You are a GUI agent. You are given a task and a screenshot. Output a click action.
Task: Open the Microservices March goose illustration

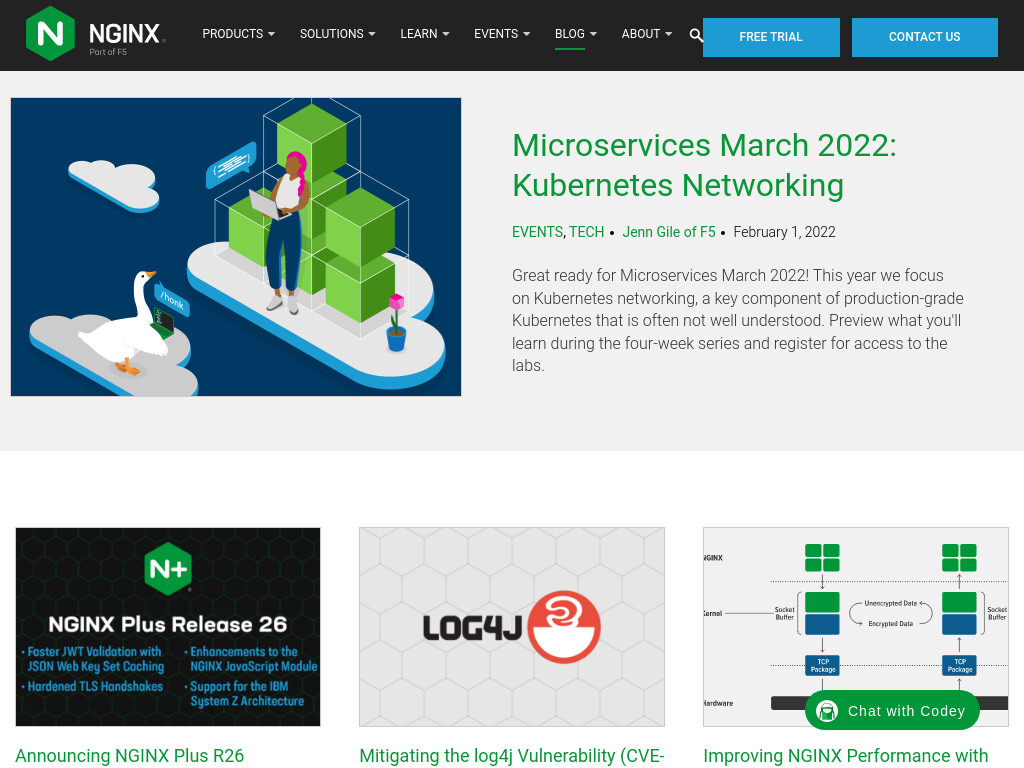click(x=236, y=247)
